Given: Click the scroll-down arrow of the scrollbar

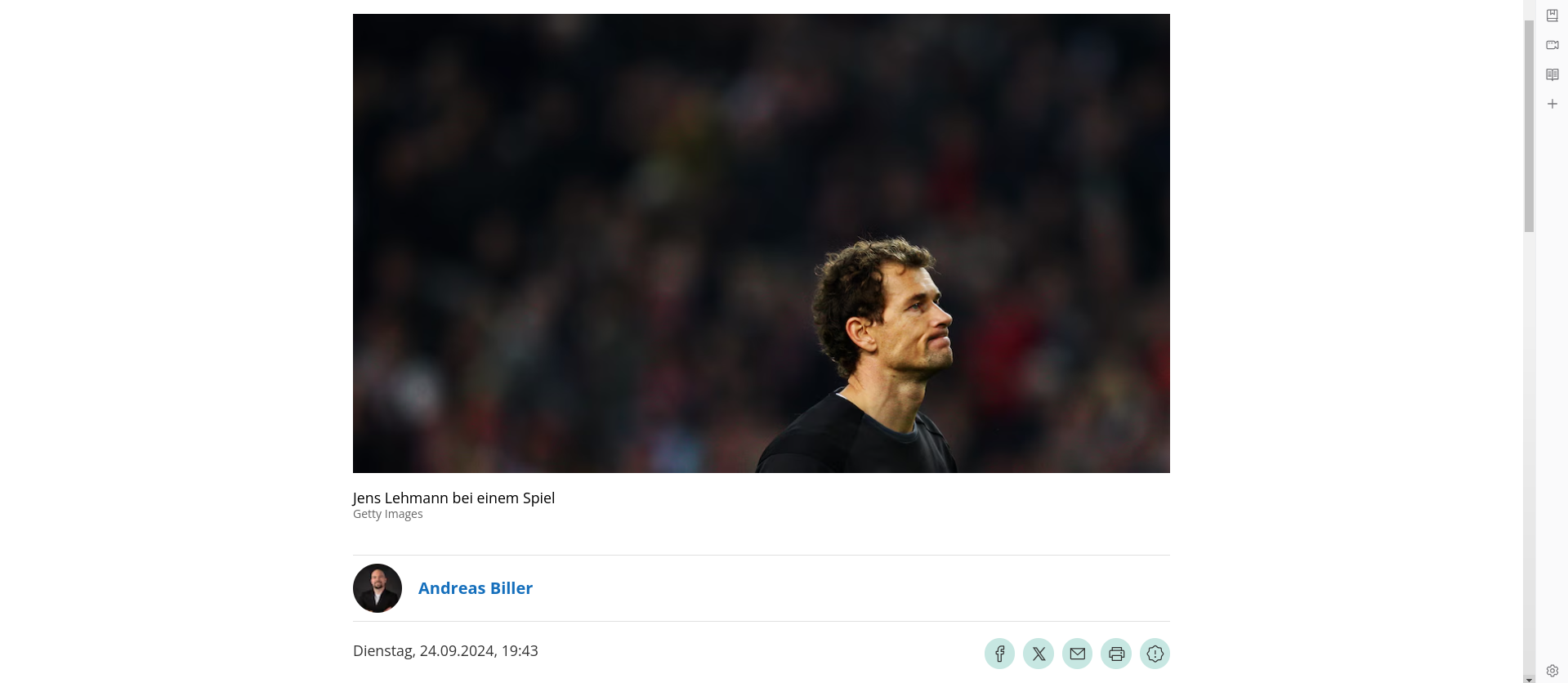Looking at the screenshot, I should pyautogui.click(x=1529, y=679).
